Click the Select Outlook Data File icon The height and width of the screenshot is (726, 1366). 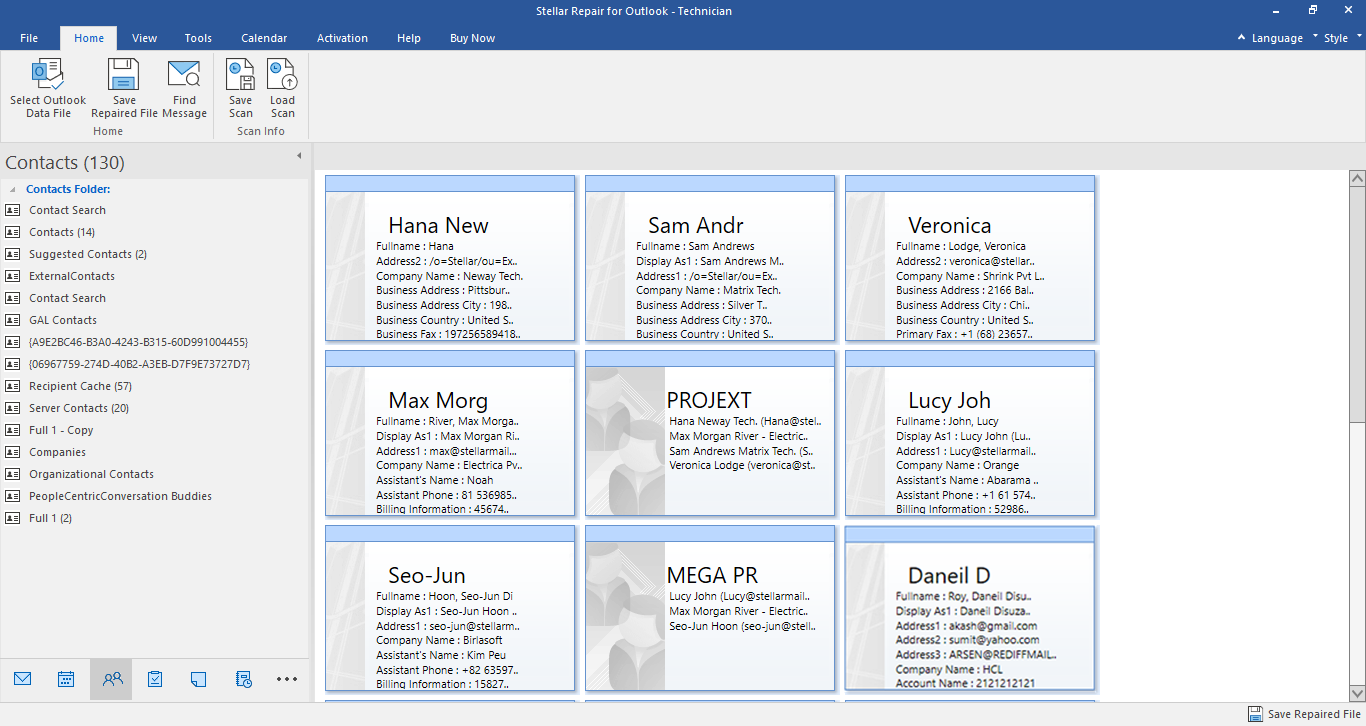point(48,75)
